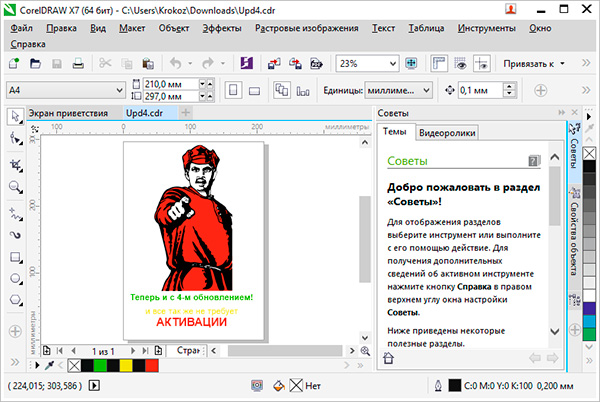Open the Растровые изображения menu
Screen dimensions: 600x402
[x=307, y=28]
